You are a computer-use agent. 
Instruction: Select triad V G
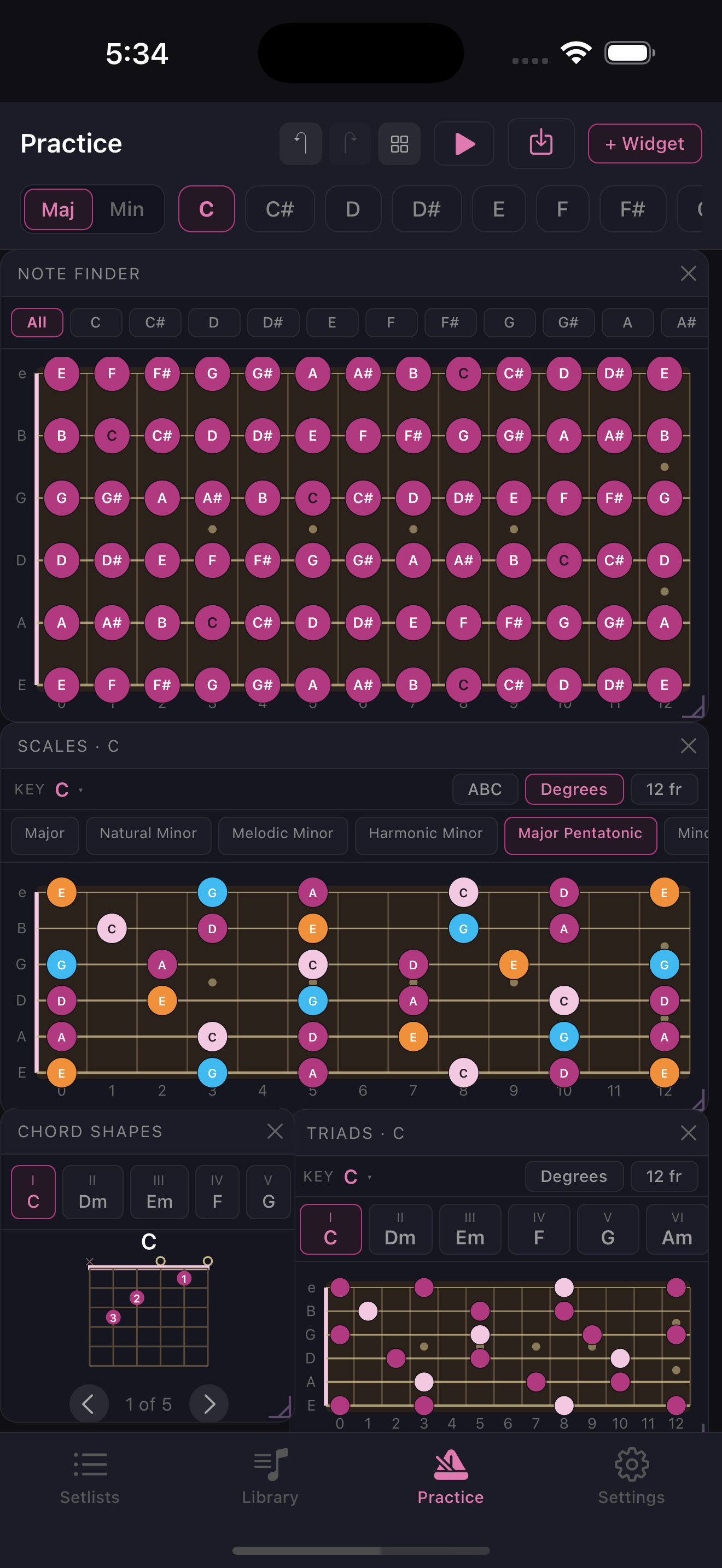click(x=608, y=1229)
